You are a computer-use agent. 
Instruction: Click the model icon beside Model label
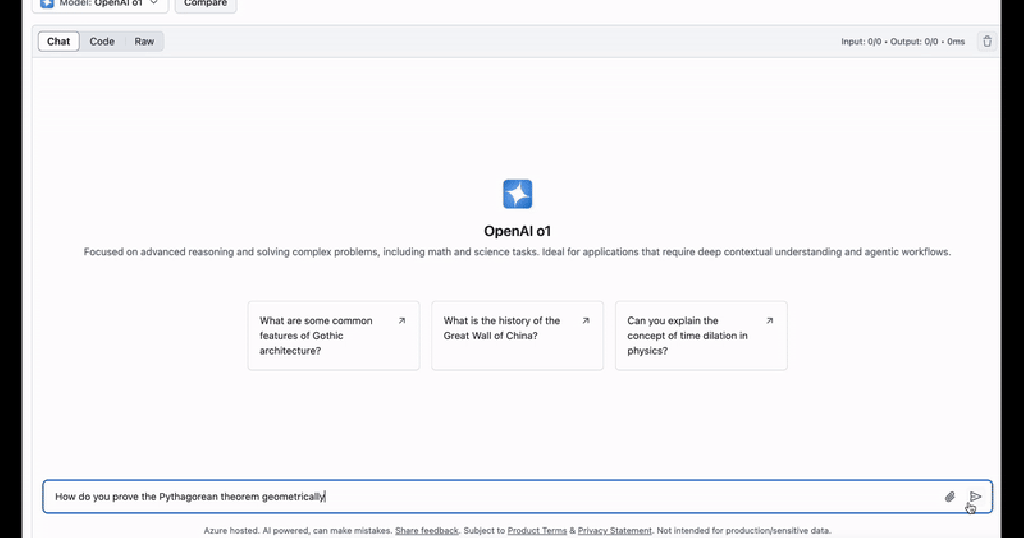click(x=47, y=4)
